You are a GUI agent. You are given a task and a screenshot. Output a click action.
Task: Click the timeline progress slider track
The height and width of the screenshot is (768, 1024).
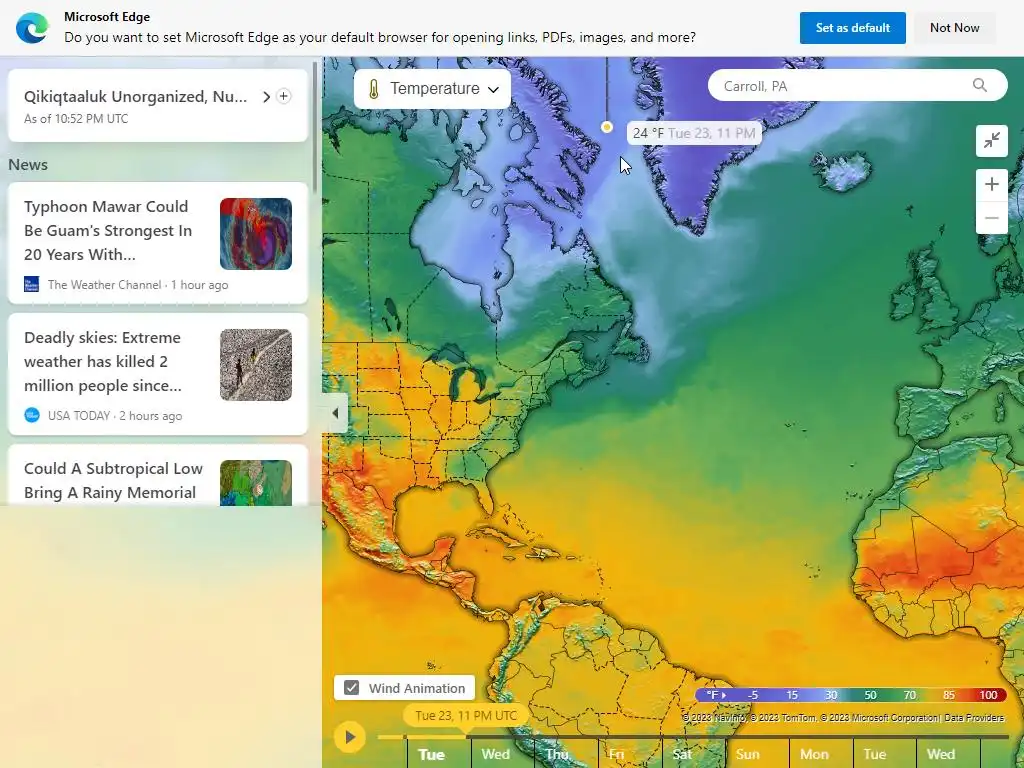point(692,737)
